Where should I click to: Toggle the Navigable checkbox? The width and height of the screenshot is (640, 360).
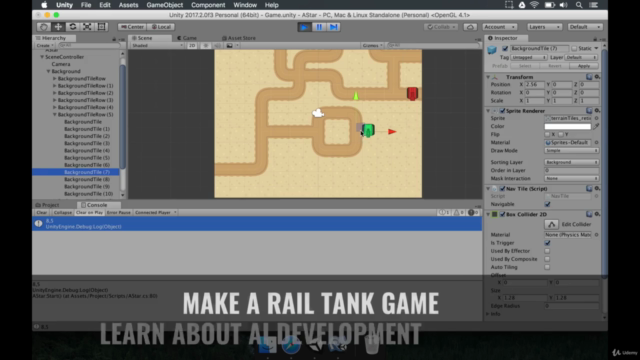(547, 204)
